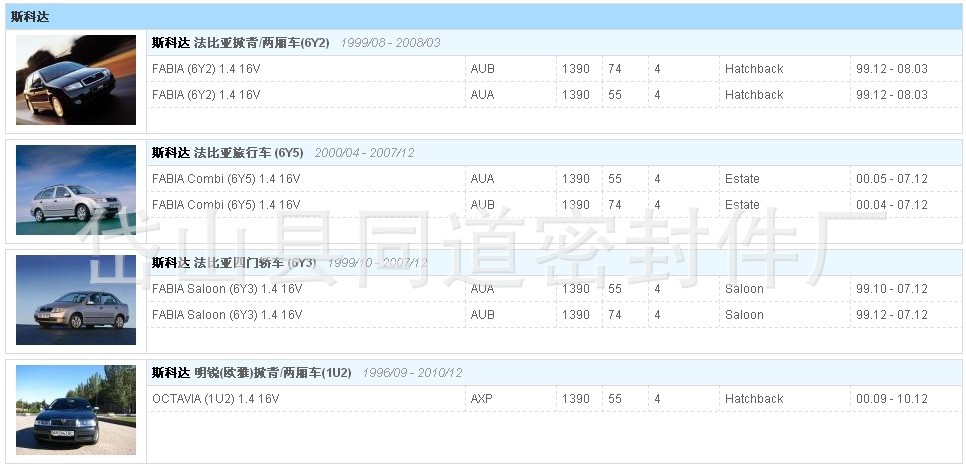The width and height of the screenshot is (966, 466).
Task: Click Hatchback in the FABIA (6Y2) AUB row
Action: 754,69
